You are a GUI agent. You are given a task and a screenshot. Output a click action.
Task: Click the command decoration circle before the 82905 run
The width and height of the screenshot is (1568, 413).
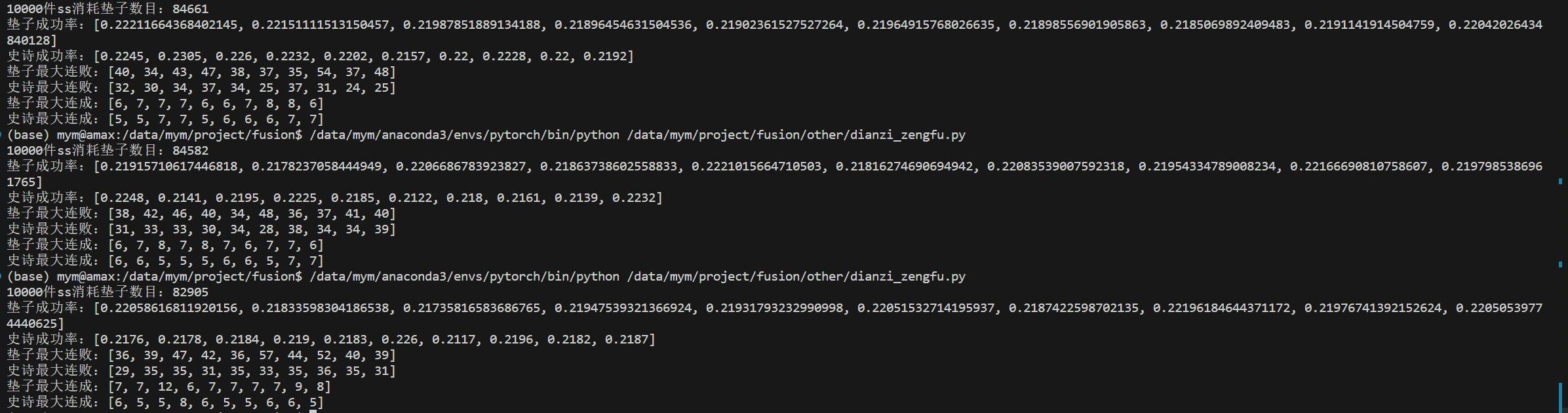coord(2,277)
